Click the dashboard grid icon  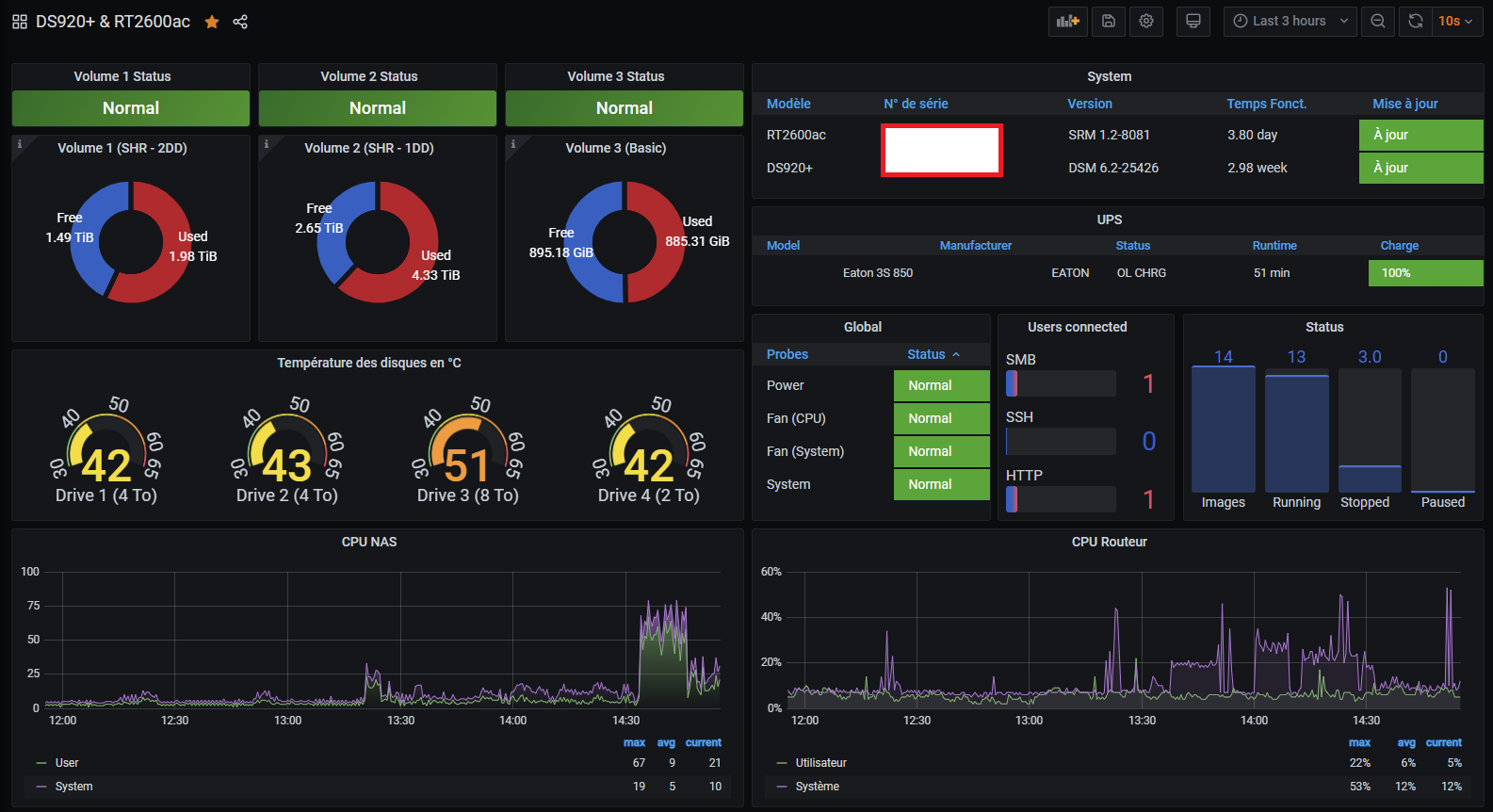point(19,22)
